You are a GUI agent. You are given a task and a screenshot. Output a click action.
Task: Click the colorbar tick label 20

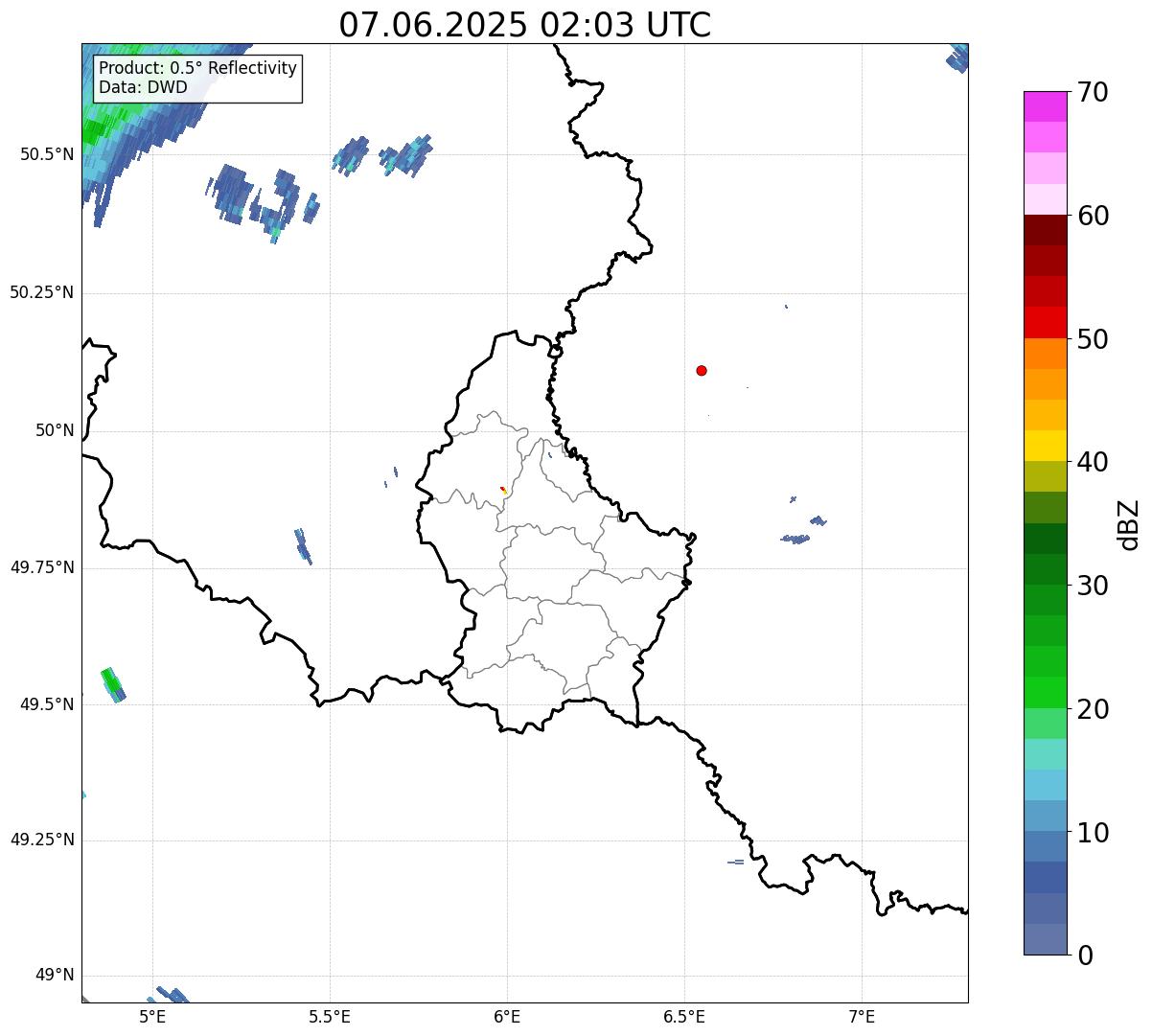1094,709
